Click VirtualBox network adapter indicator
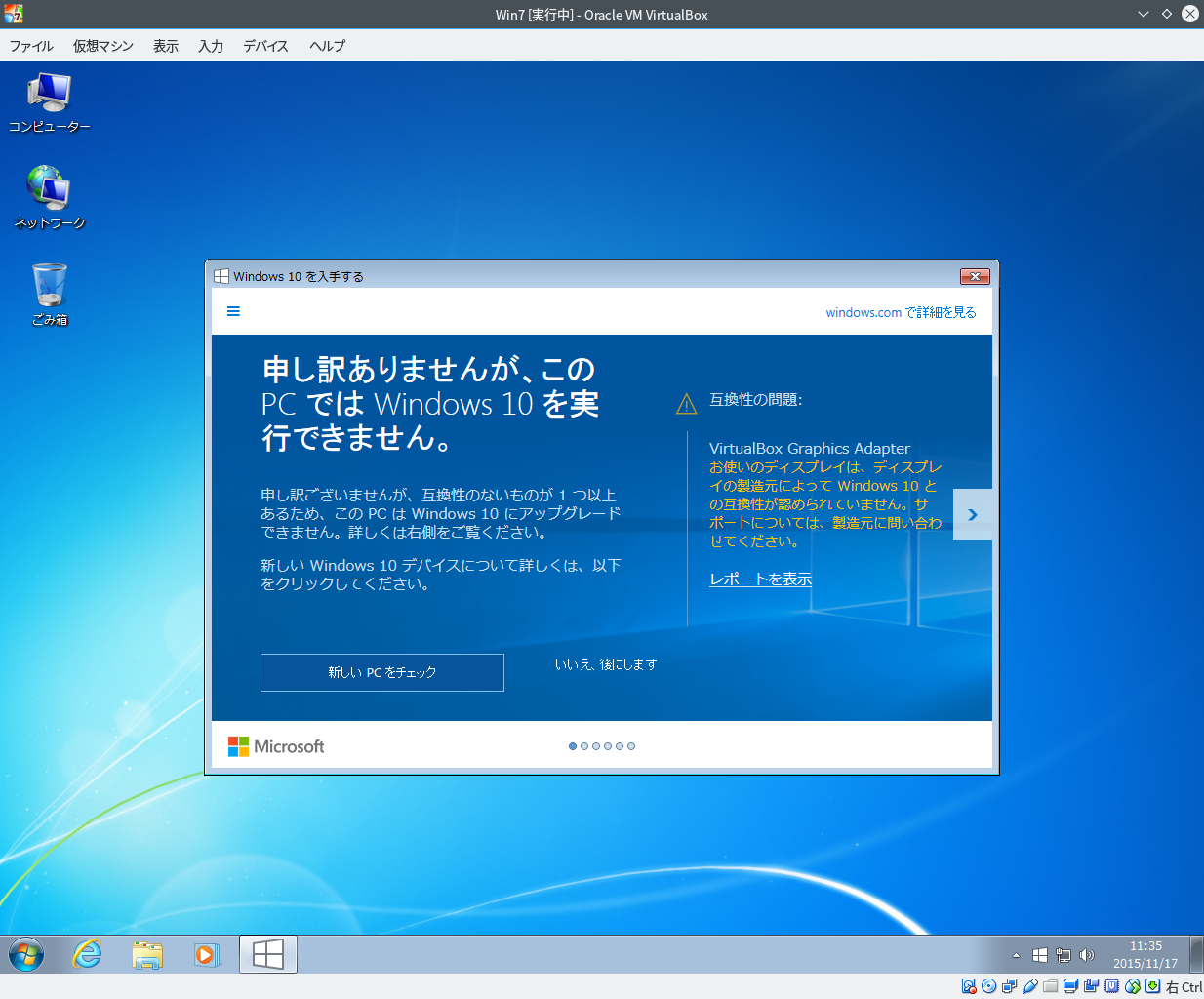 [x=1009, y=986]
